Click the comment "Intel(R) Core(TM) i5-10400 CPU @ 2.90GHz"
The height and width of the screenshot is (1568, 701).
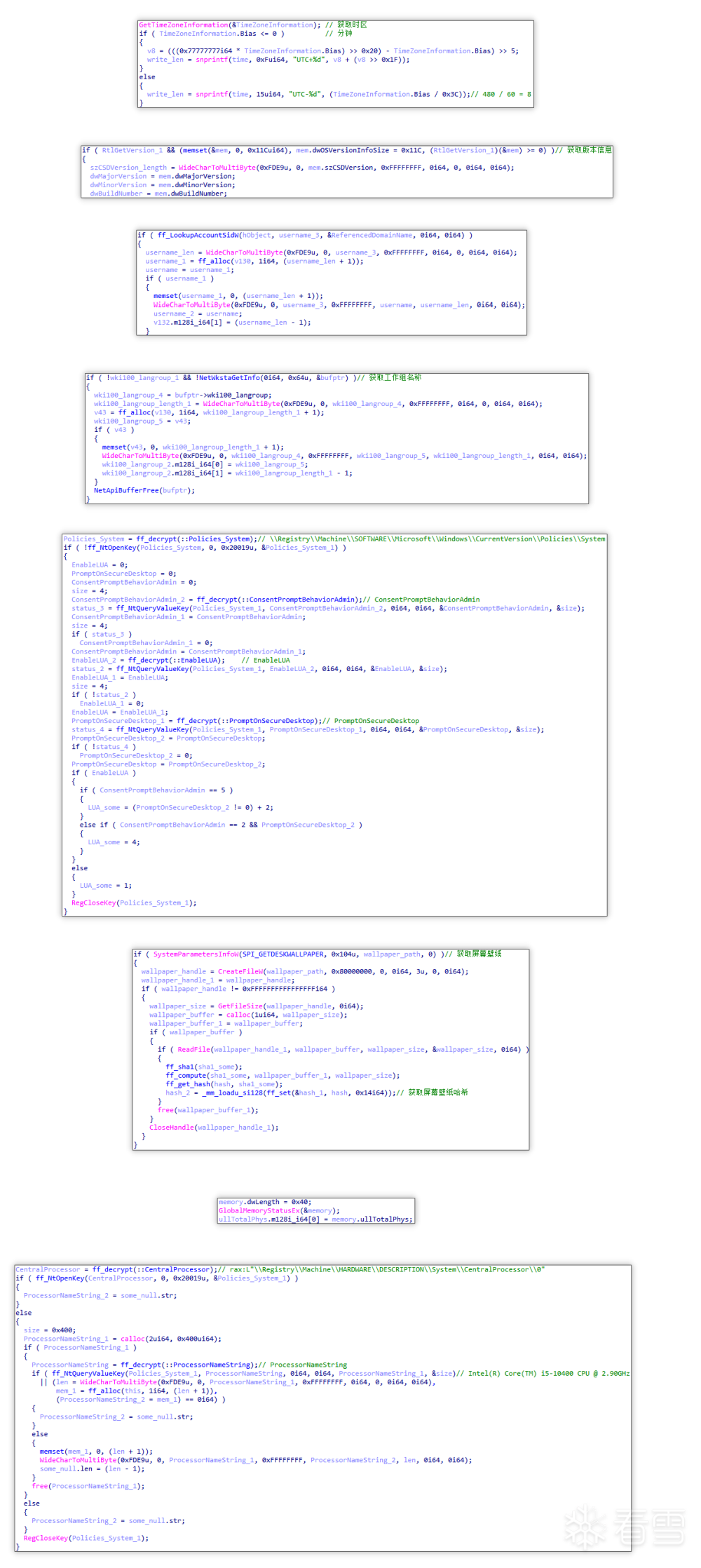coord(549,1374)
